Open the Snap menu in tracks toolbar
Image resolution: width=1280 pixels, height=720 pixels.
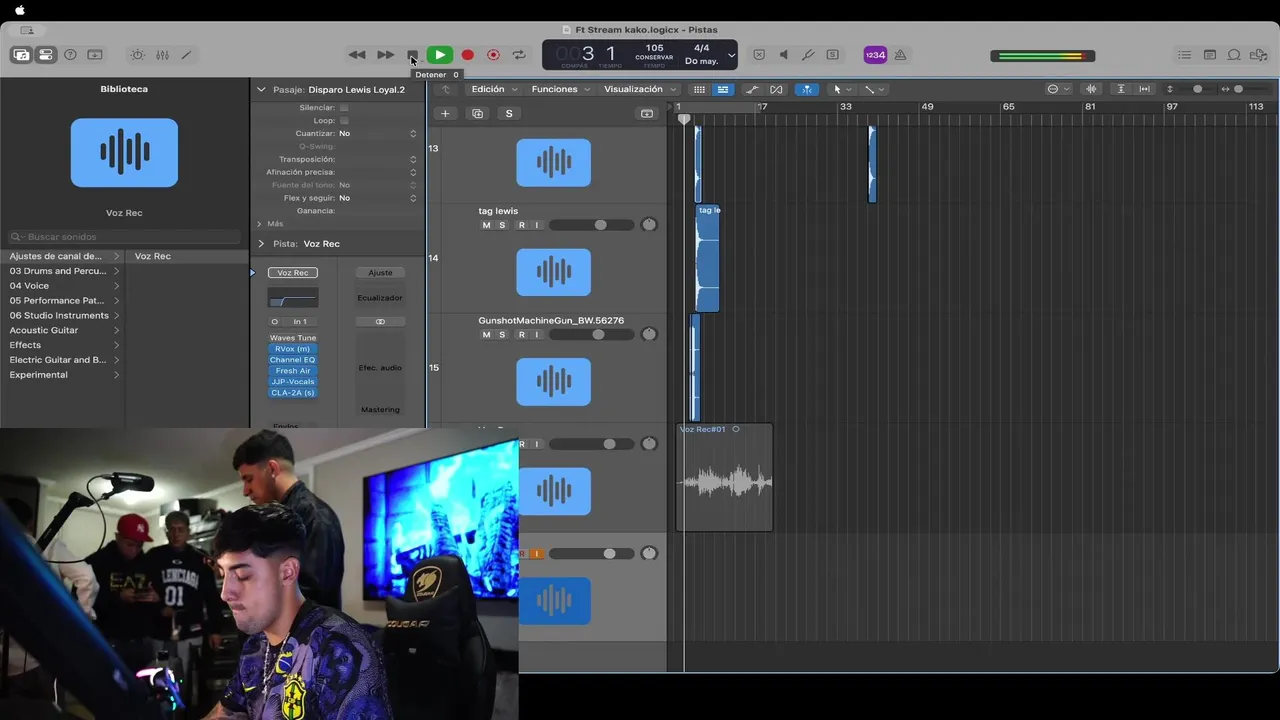[x=1057, y=89]
